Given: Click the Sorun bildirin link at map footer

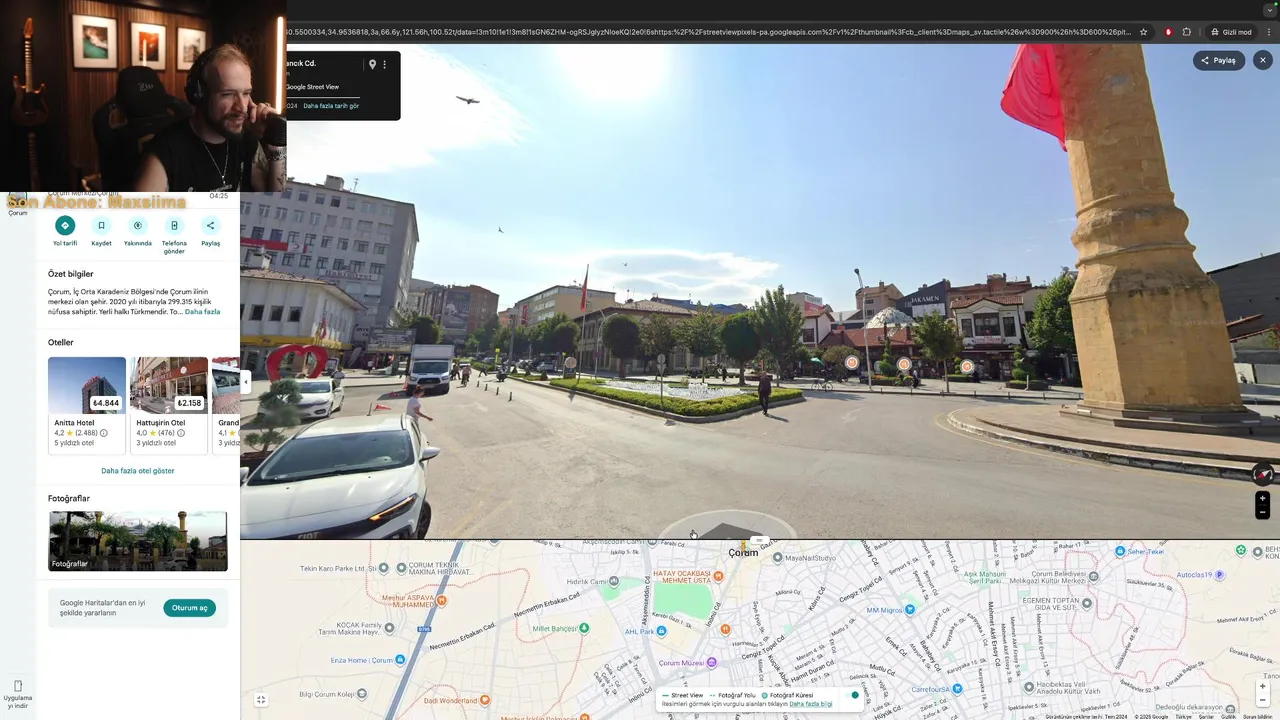Looking at the screenshot, I should point(1258,716).
